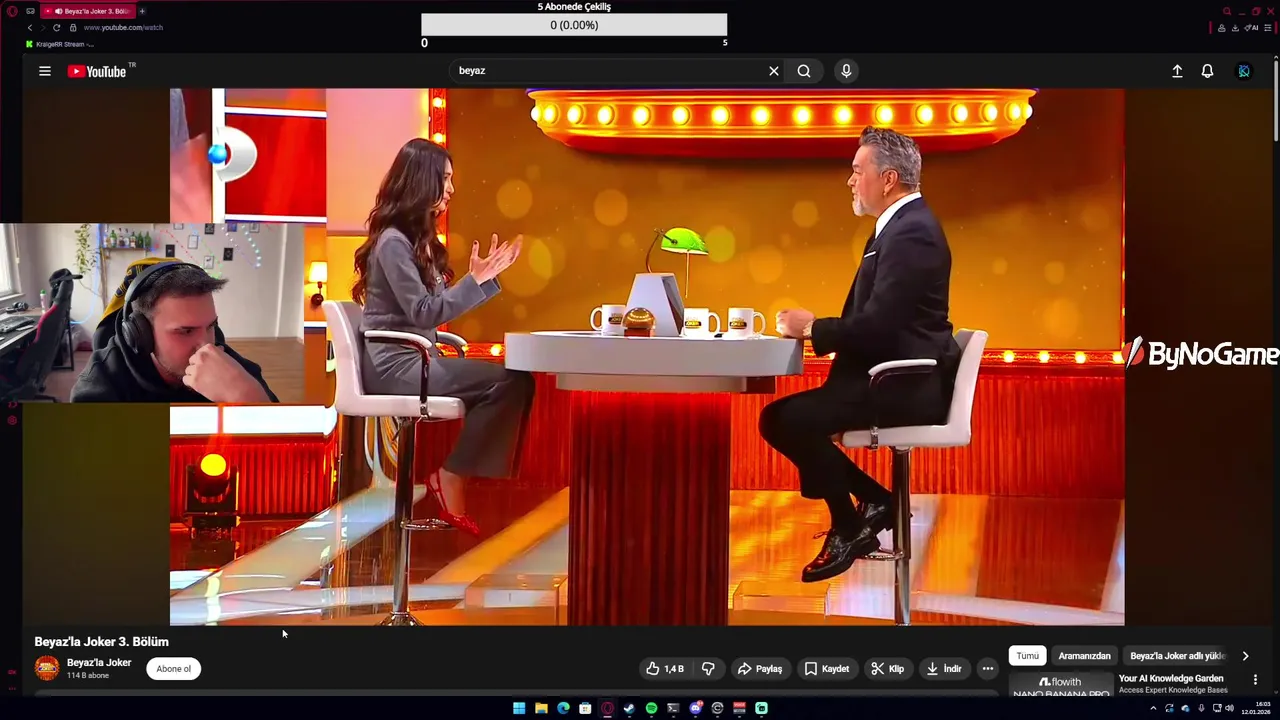Open the KraigeRR Stream bookmark
This screenshot has width=1280, height=720.
pos(60,44)
